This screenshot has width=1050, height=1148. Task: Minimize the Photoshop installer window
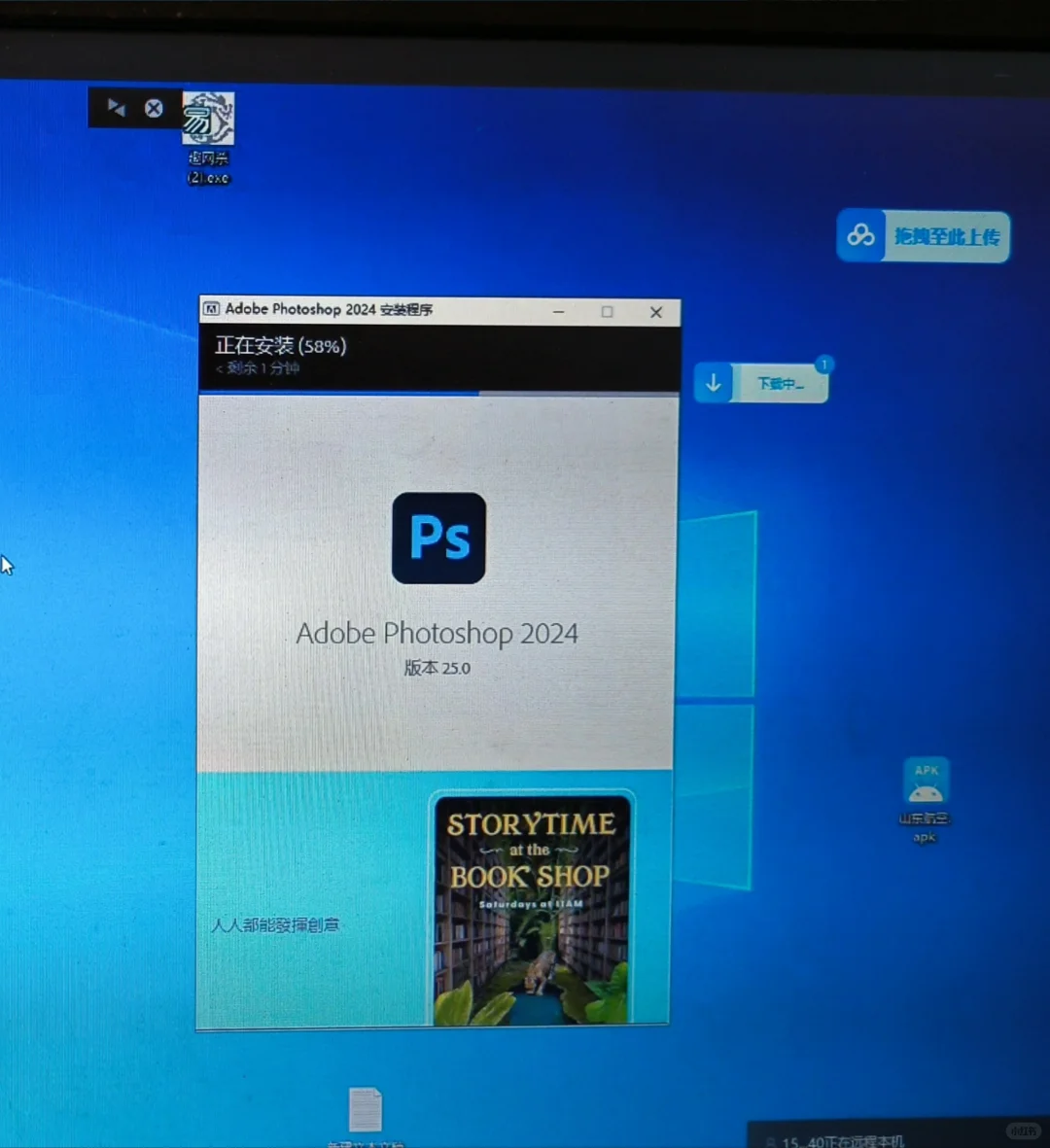559,312
